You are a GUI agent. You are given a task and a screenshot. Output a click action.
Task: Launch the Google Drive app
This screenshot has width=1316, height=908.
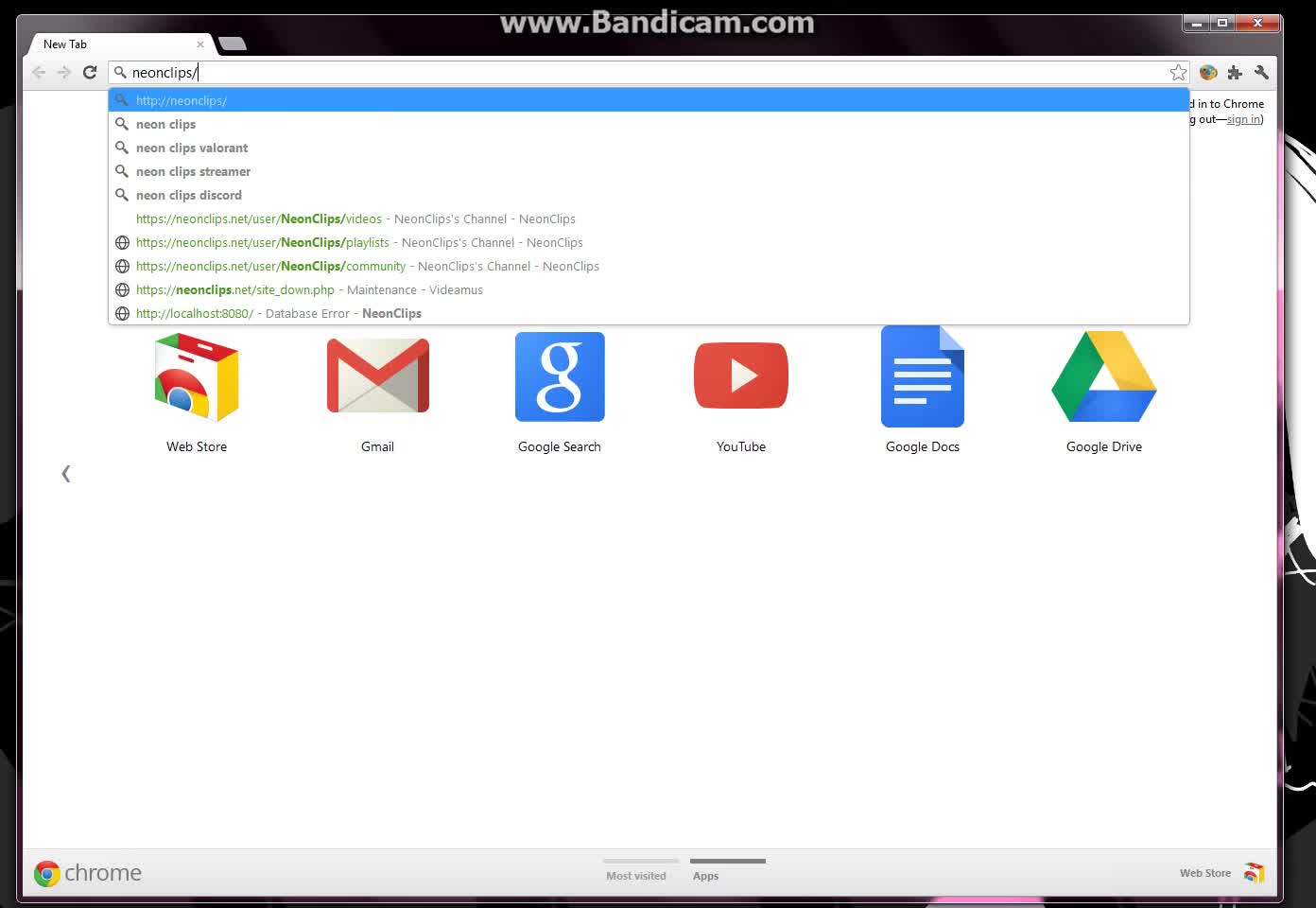(x=1104, y=391)
